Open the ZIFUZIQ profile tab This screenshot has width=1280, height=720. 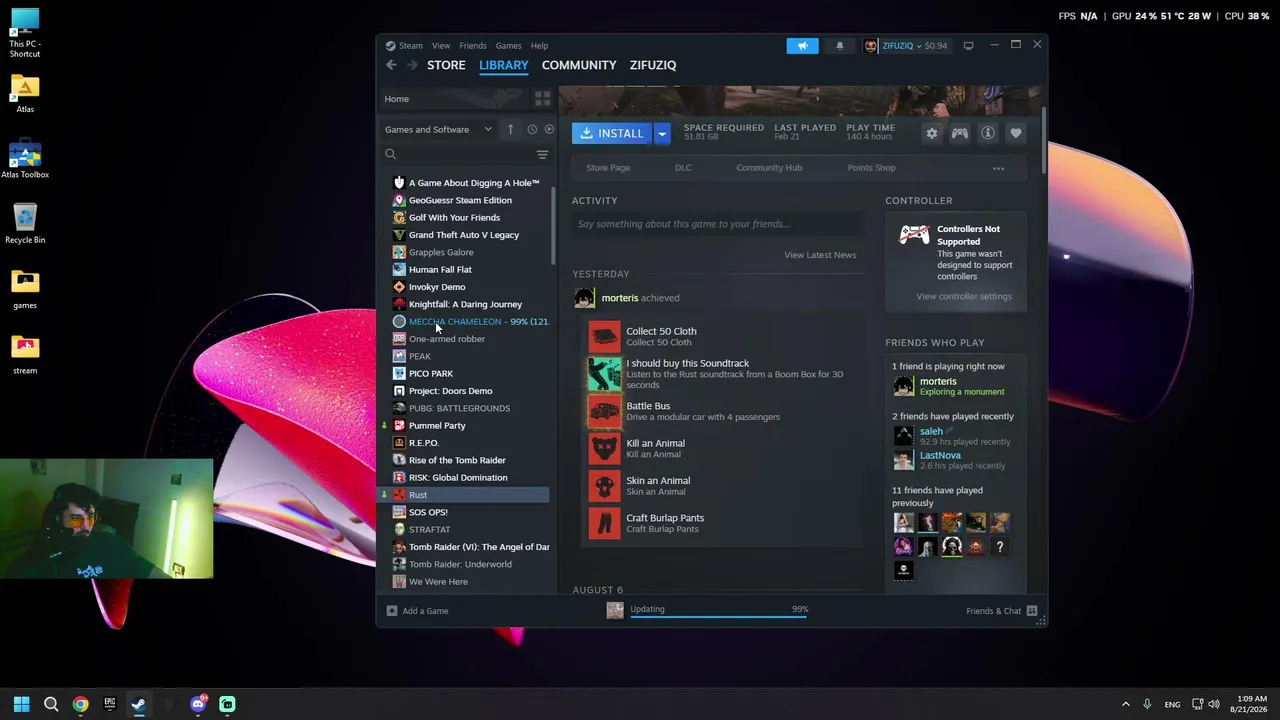point(653,65)
